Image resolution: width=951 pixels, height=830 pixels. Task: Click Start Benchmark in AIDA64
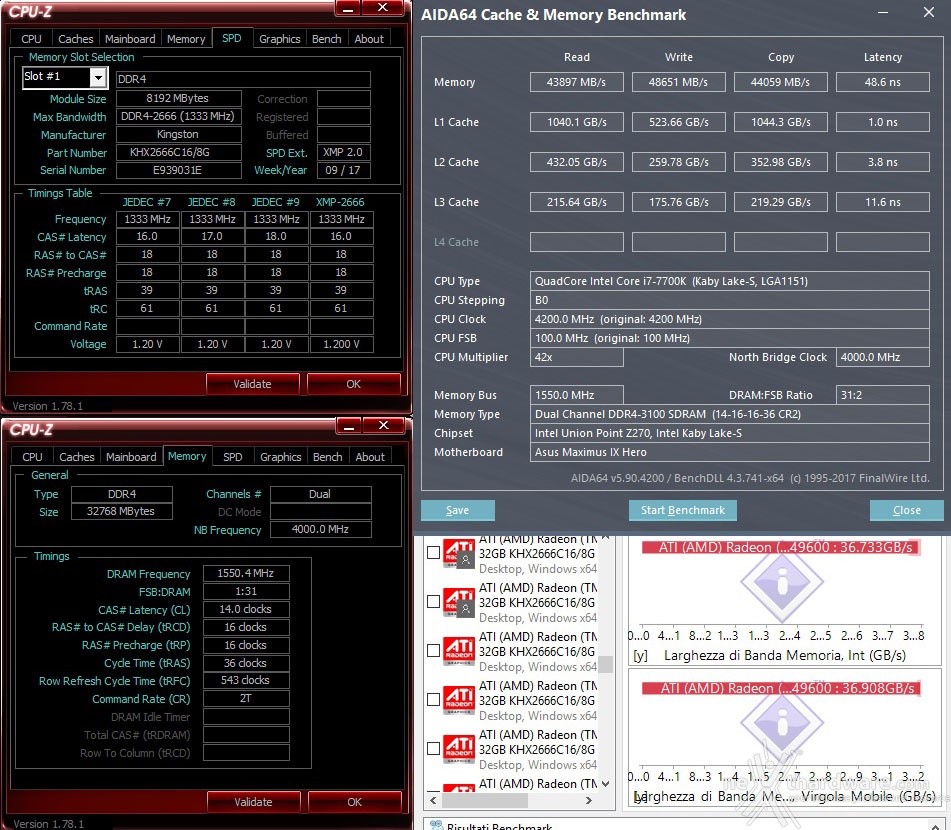point(683,510)
